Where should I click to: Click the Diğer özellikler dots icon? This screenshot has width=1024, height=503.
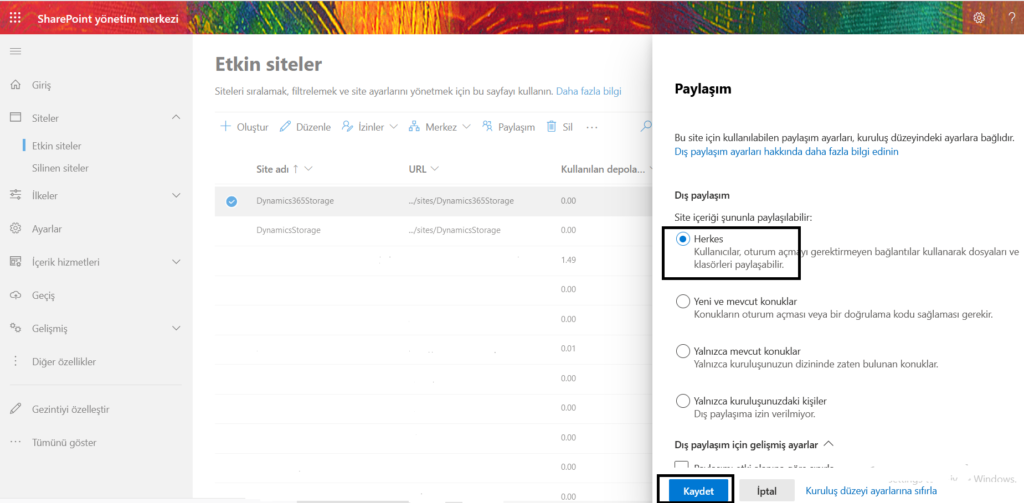coord(16,361)
